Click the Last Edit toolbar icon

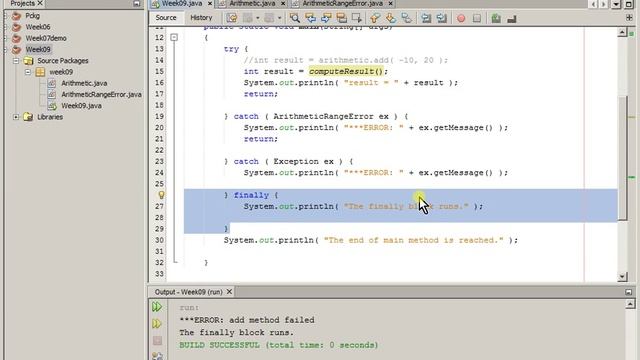231,18
